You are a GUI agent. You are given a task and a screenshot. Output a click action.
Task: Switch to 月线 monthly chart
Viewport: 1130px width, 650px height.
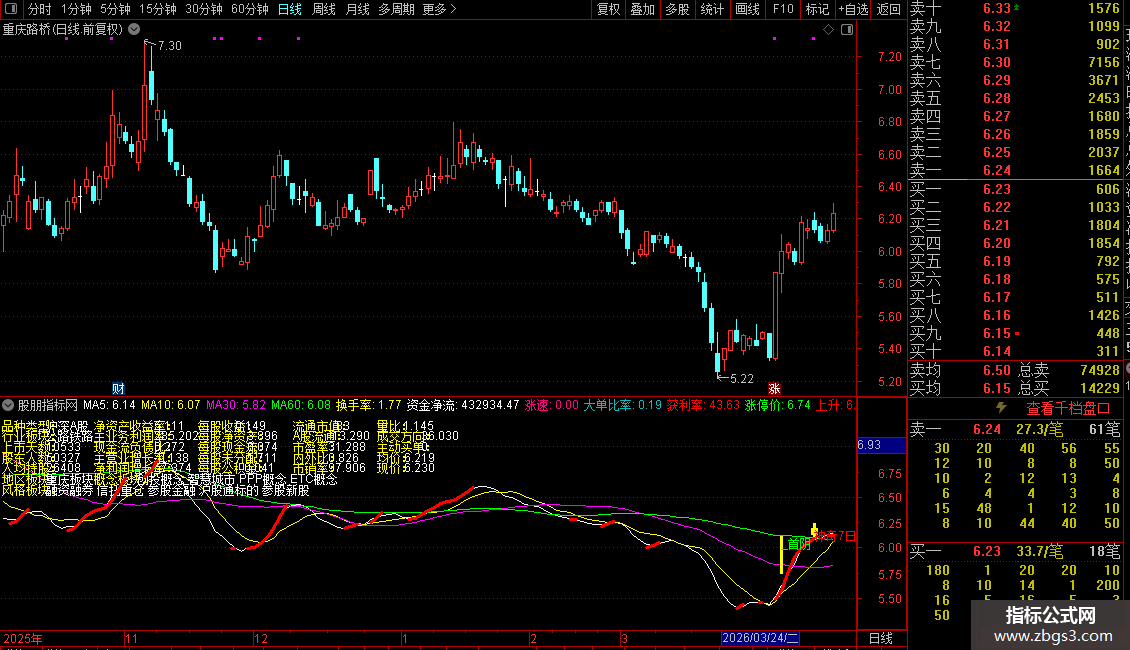point(357,9)
